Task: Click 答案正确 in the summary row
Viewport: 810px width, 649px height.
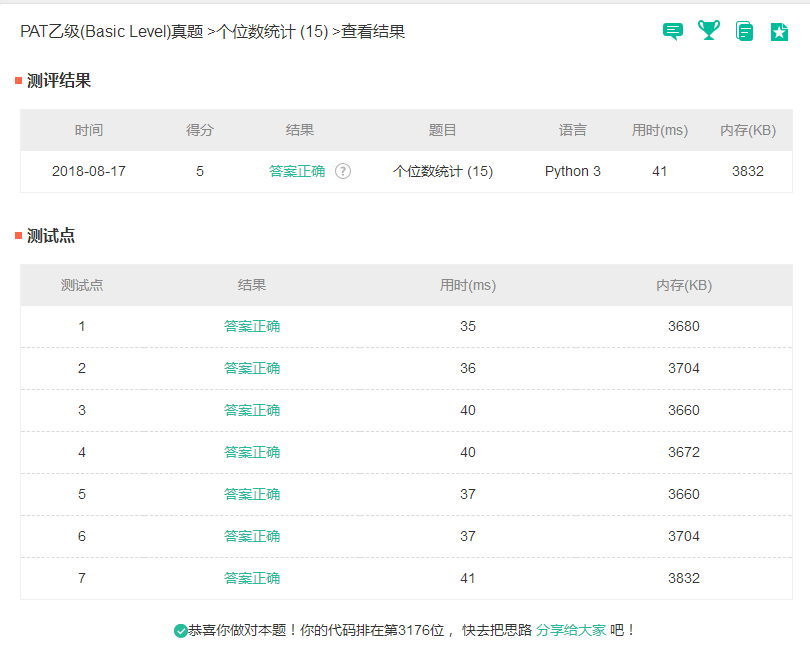Action: point(297,171)
